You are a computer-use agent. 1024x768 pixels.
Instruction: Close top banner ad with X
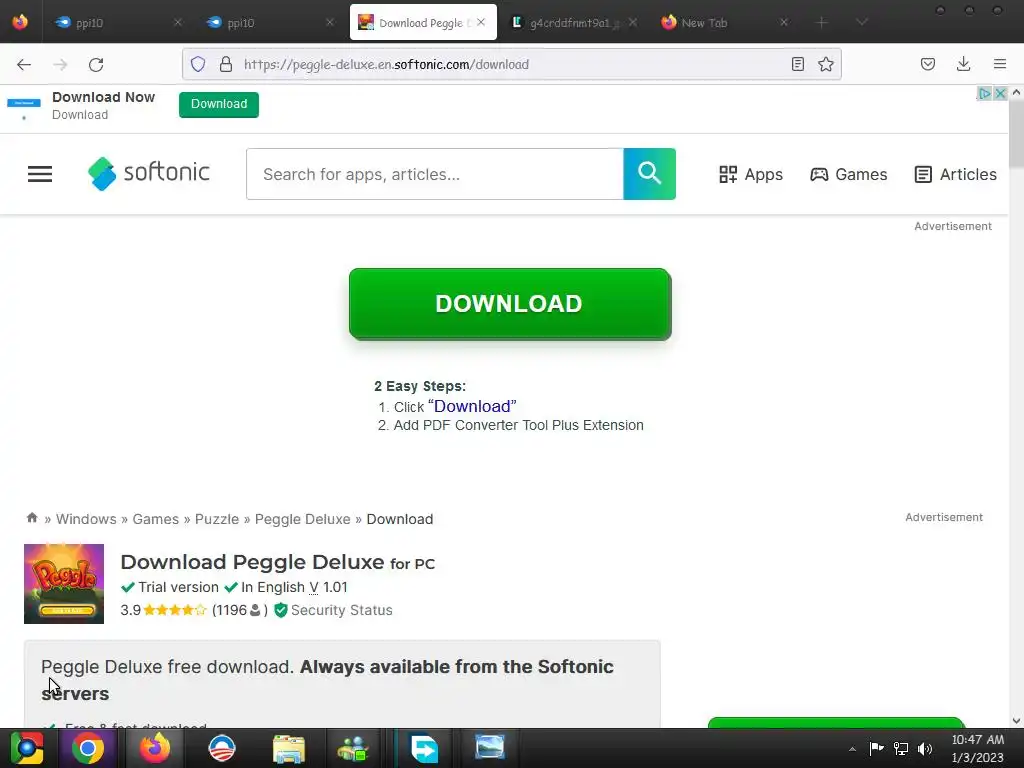click(1000, 93)
